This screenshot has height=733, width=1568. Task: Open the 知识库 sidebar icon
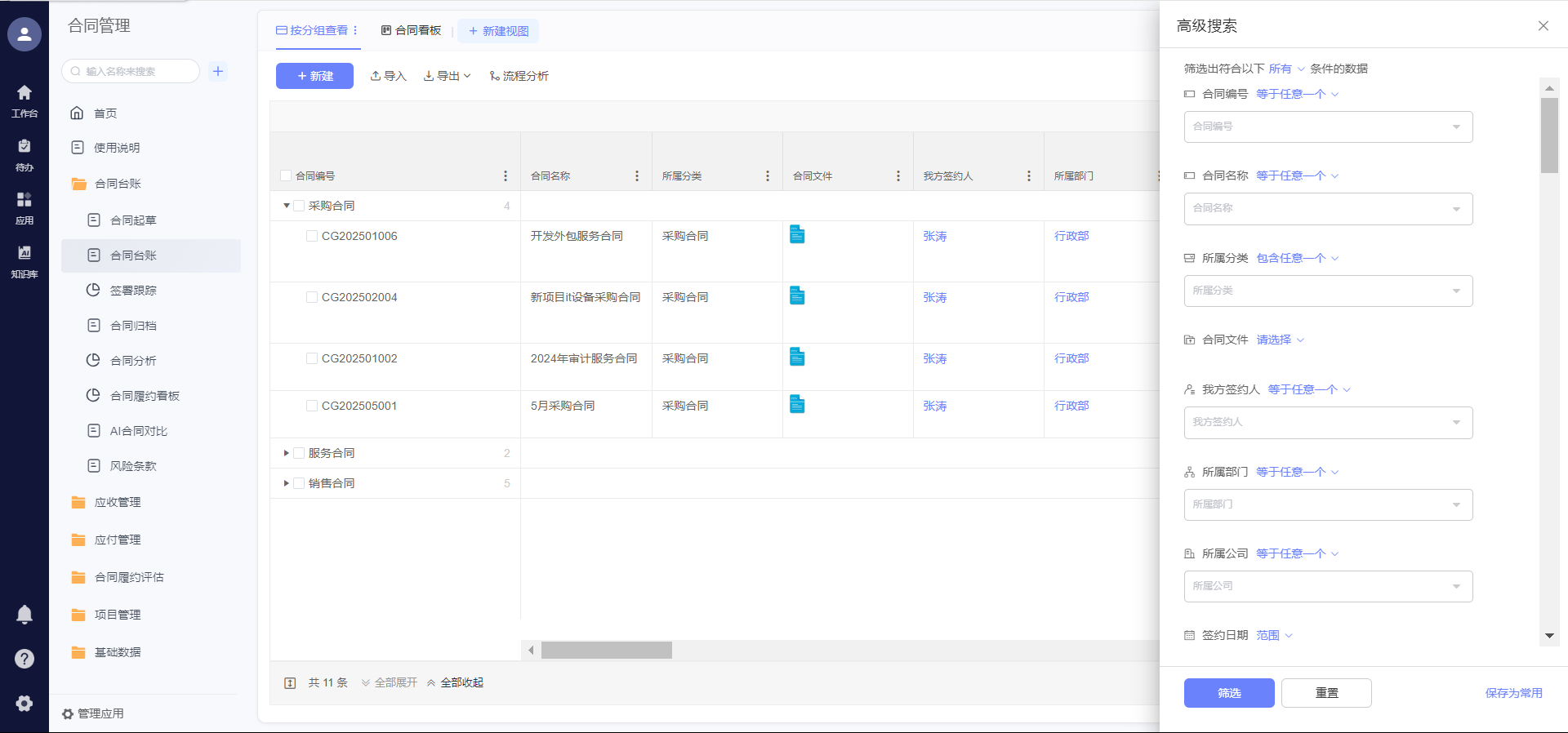24,260
